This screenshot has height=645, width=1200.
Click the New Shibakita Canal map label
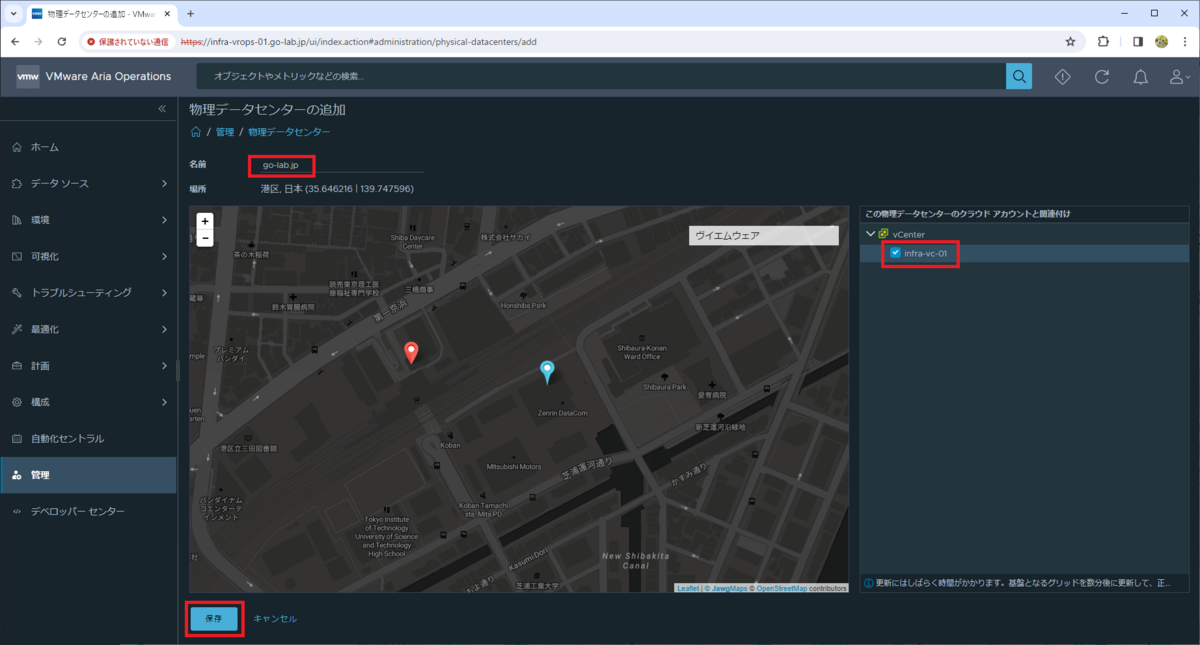coord(636,561)
